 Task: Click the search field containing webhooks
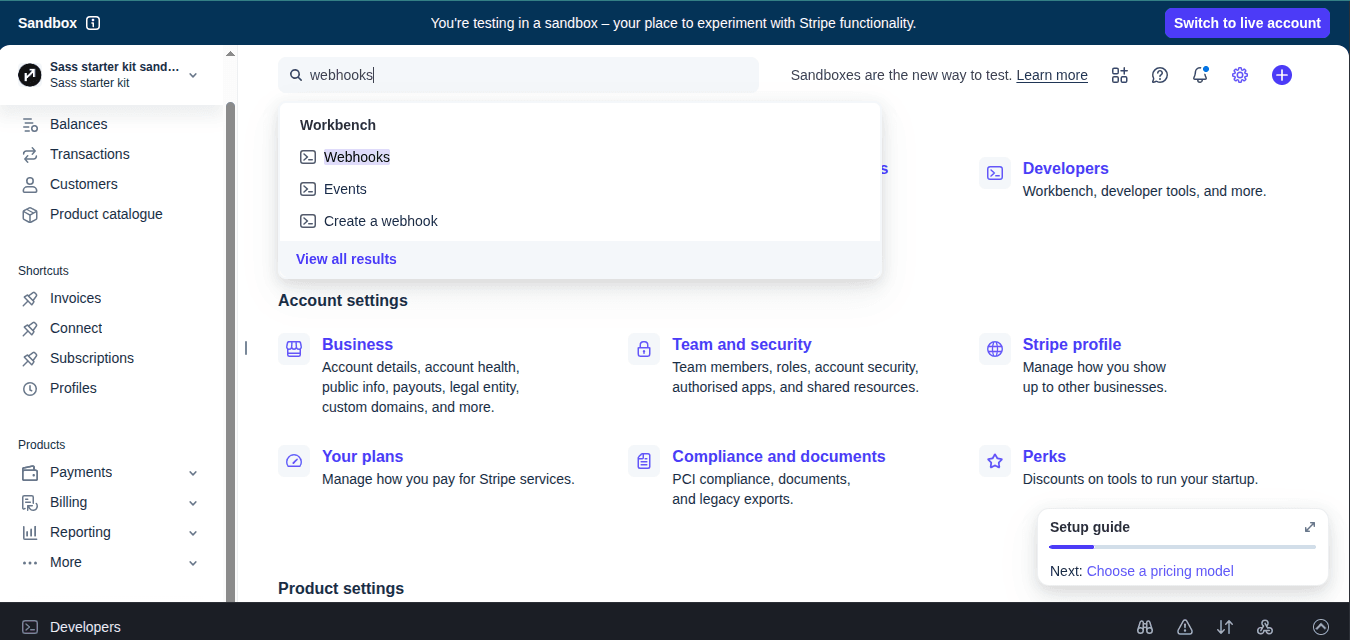click(x=518, y=75)
